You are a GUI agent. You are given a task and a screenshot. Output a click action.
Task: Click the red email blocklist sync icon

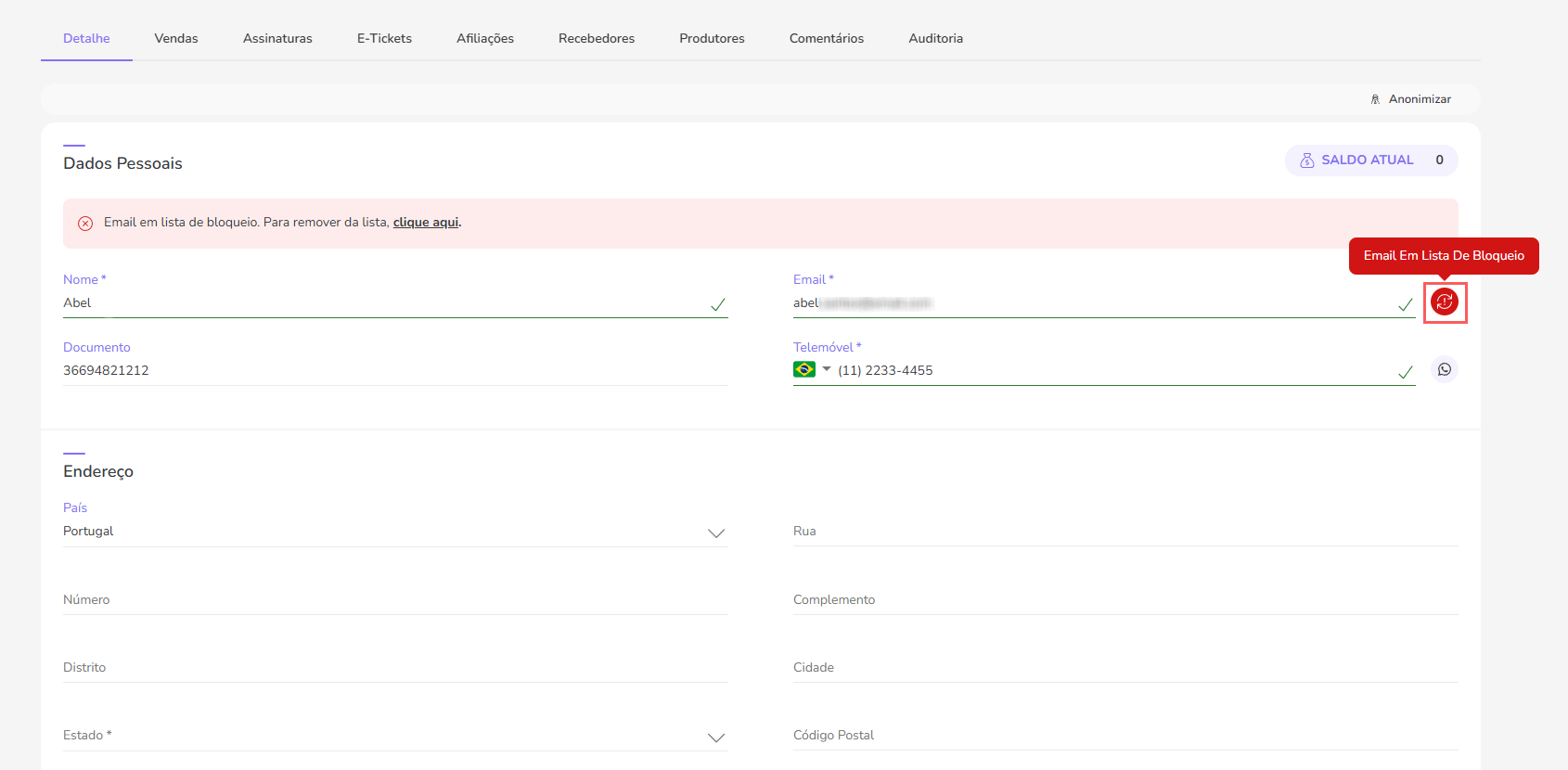[x=1445, y=302]
